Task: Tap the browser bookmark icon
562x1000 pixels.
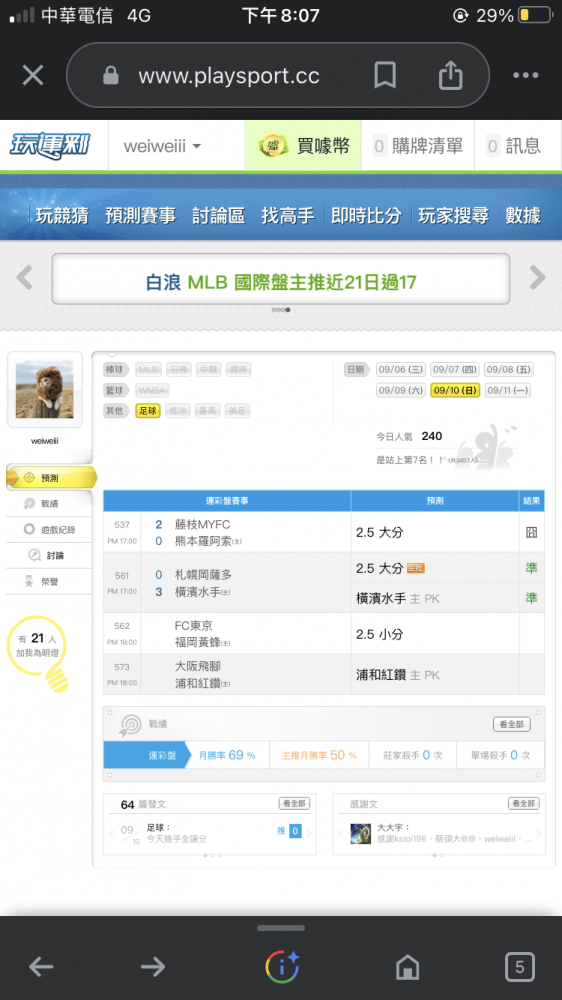Action: coord(385,75)
